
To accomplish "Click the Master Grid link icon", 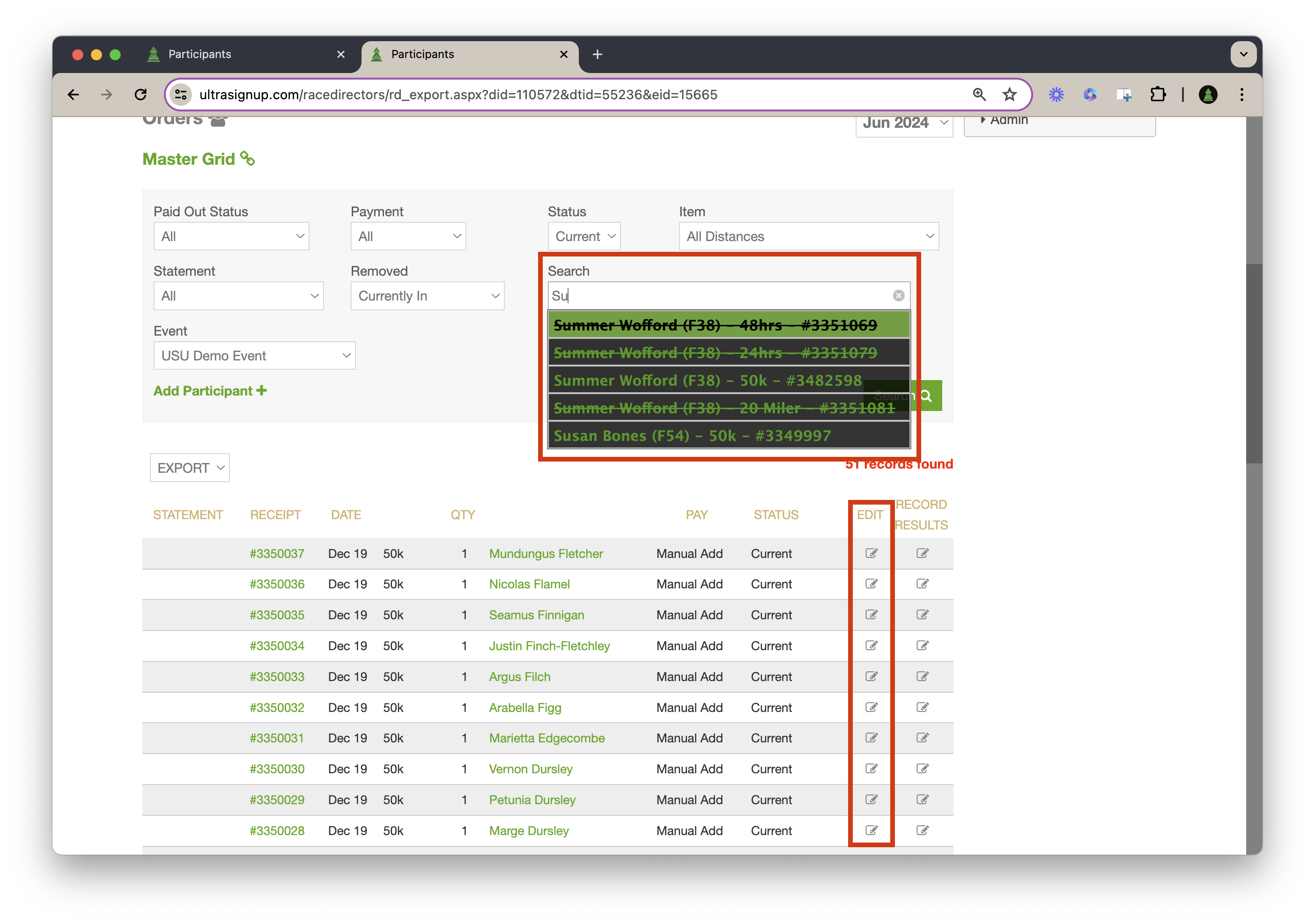I will pos(247,159).
